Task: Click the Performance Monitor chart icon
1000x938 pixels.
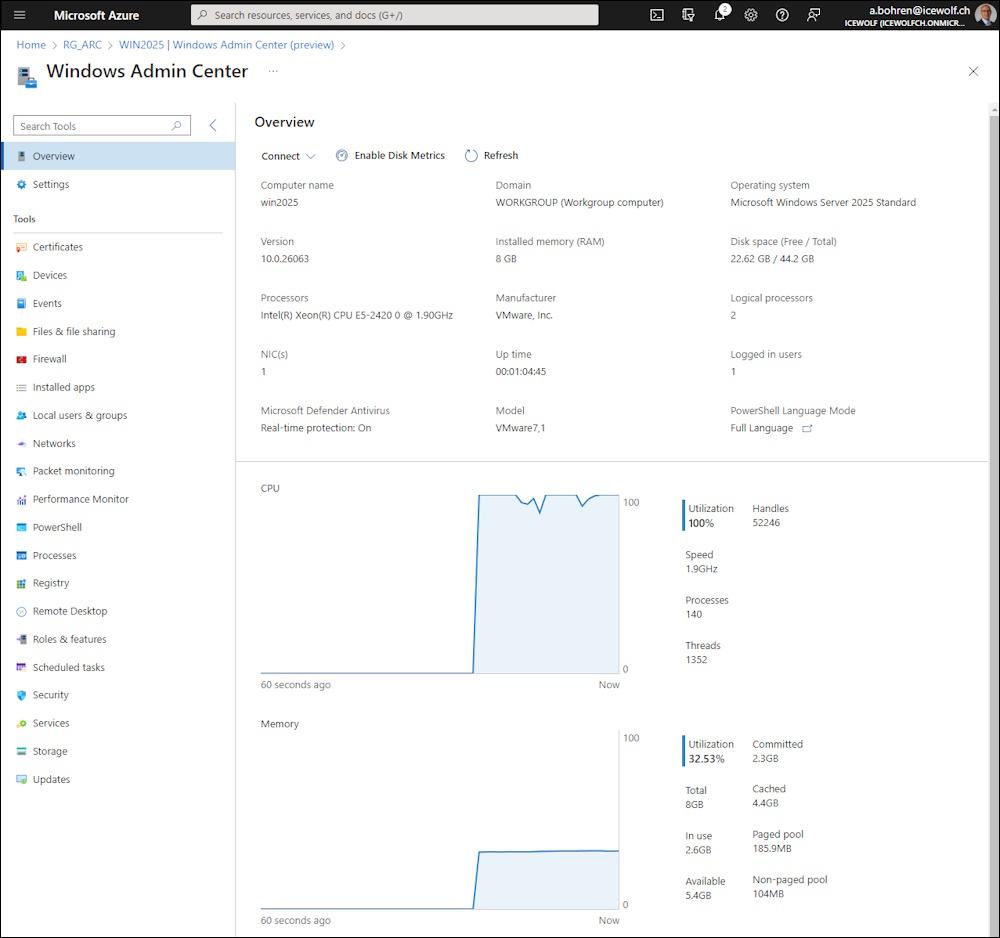Action: 21,499
